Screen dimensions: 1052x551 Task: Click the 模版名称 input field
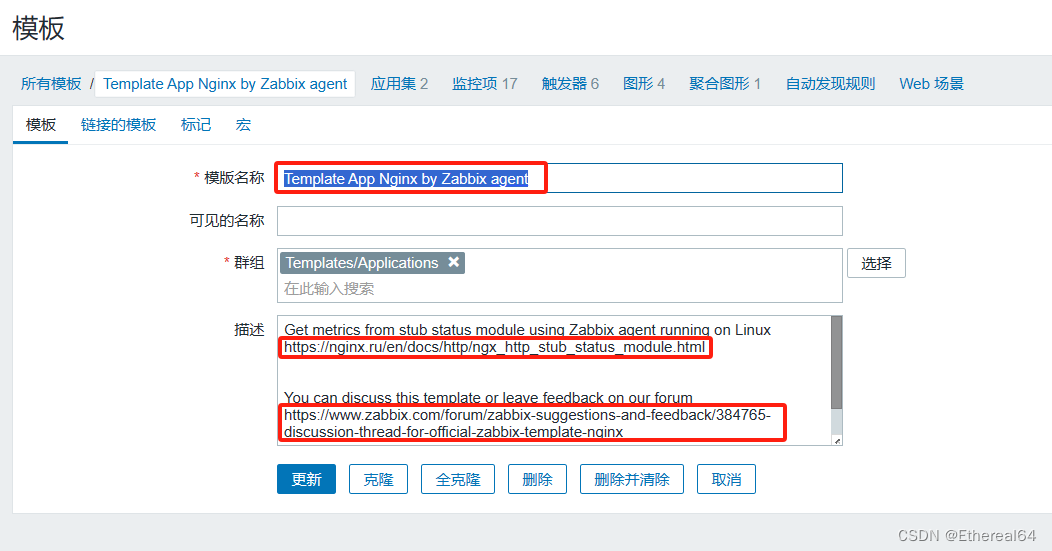(560, 179)
